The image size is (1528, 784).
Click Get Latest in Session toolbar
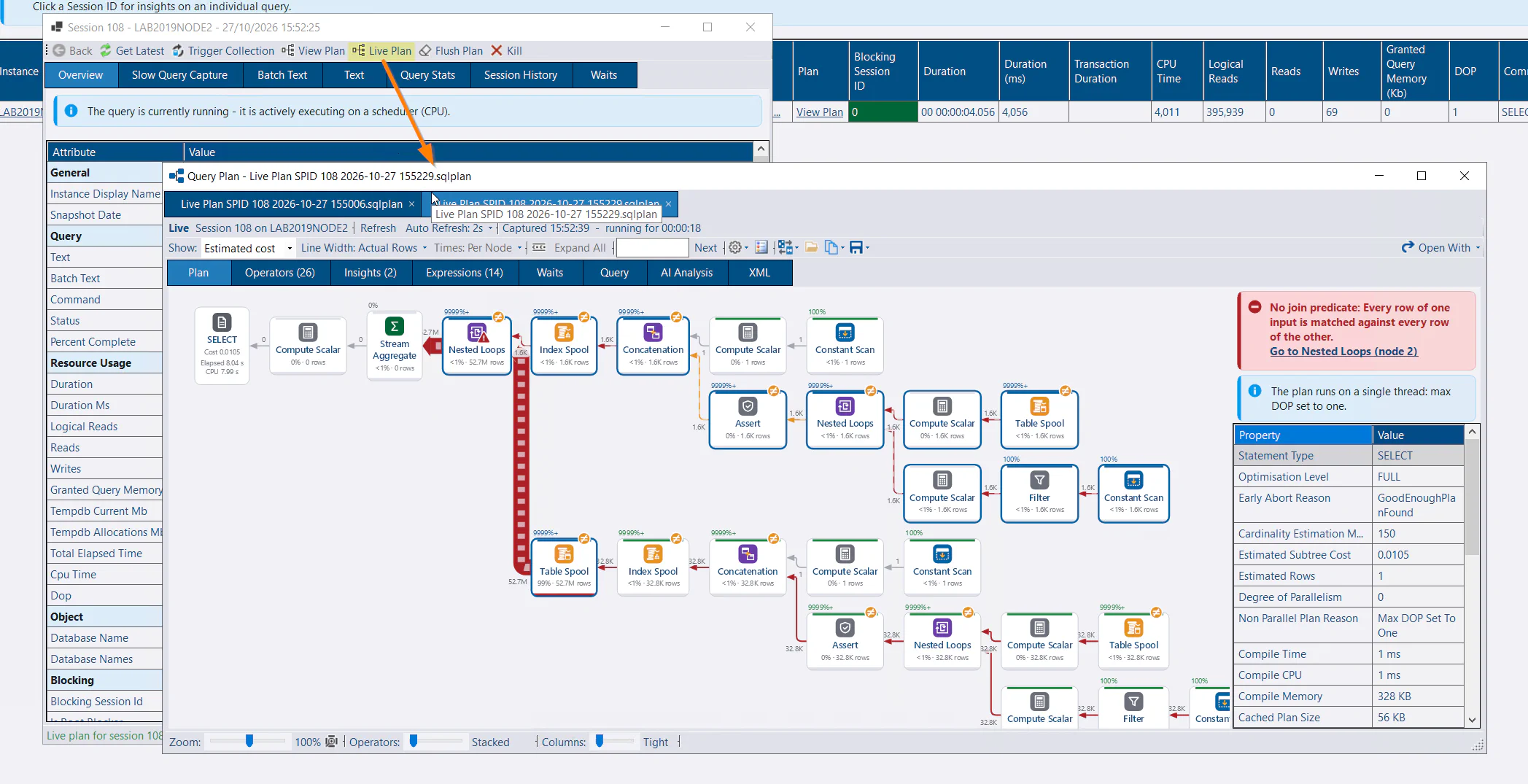coord(132,50)
